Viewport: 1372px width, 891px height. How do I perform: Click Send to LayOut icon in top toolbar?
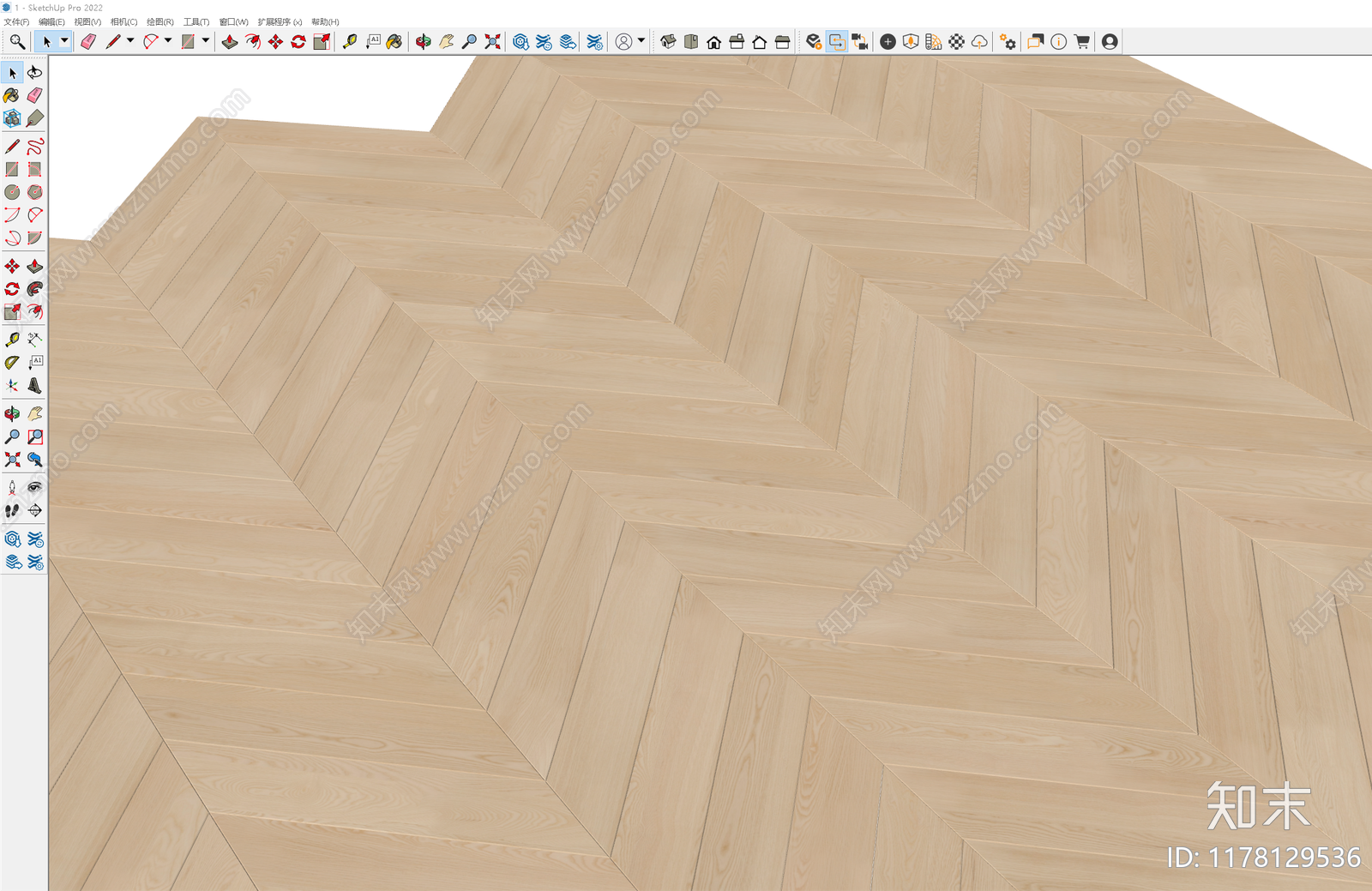[568, 41]
